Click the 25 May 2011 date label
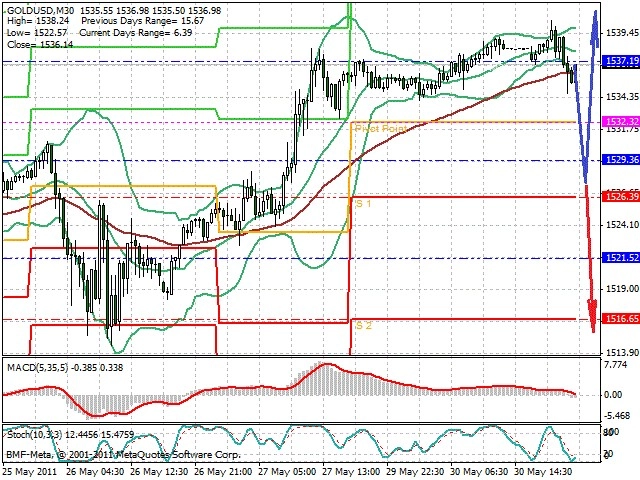Screen dimensions: 640x480 pyautogui.click(x=31, y=472)
